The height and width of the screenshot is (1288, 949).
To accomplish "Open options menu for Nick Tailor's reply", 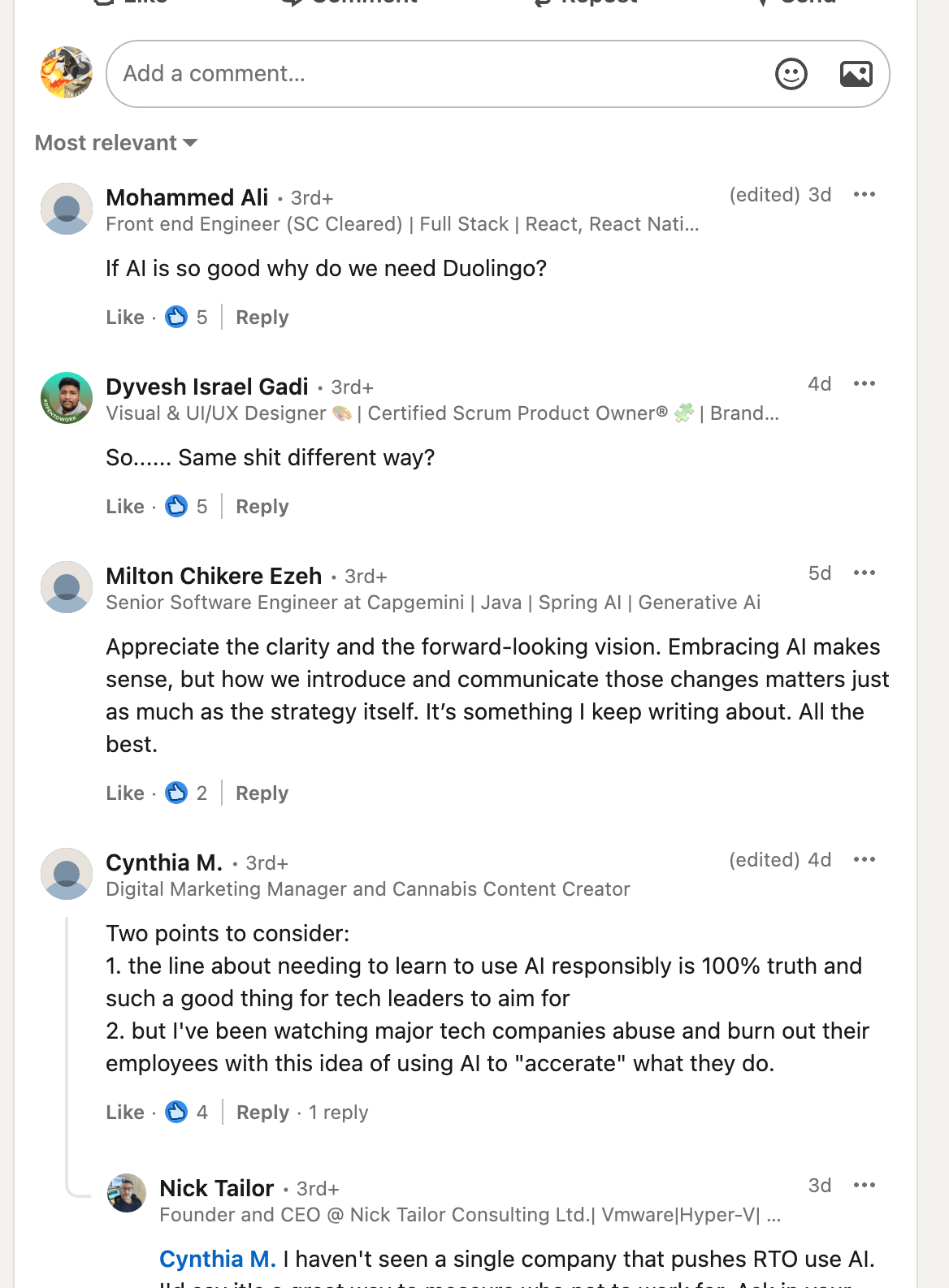I will pos(864,1186).
